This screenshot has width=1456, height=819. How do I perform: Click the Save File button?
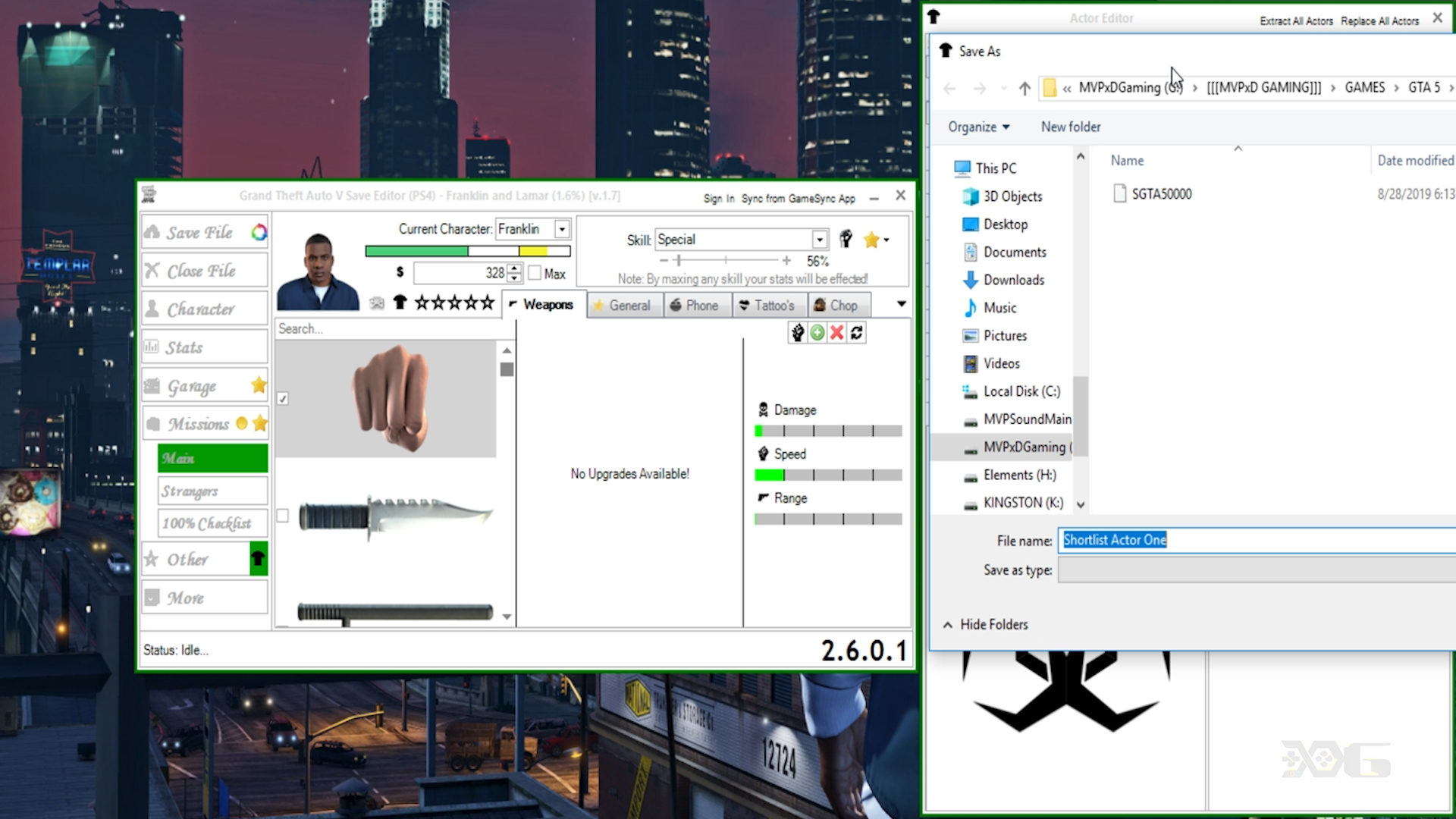(205, 232)
